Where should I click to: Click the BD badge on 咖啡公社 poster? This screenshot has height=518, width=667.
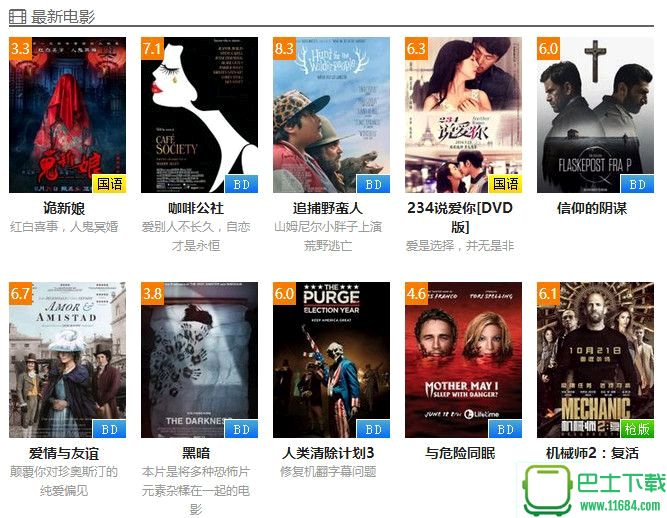(x=241, y=184)
